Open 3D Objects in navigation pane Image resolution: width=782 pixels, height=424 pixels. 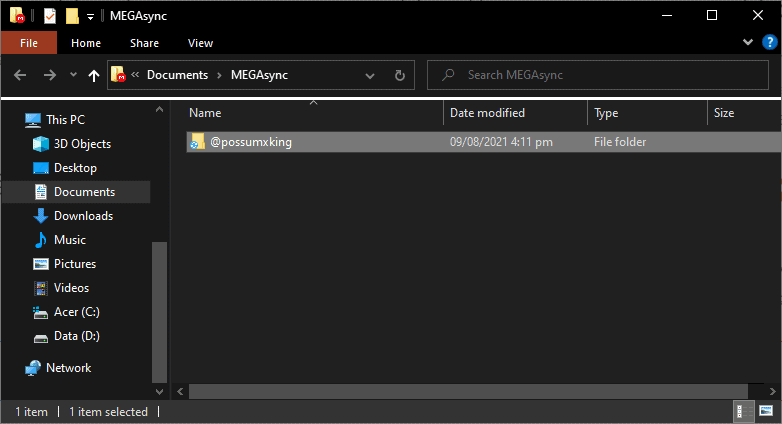click(82, 144)
